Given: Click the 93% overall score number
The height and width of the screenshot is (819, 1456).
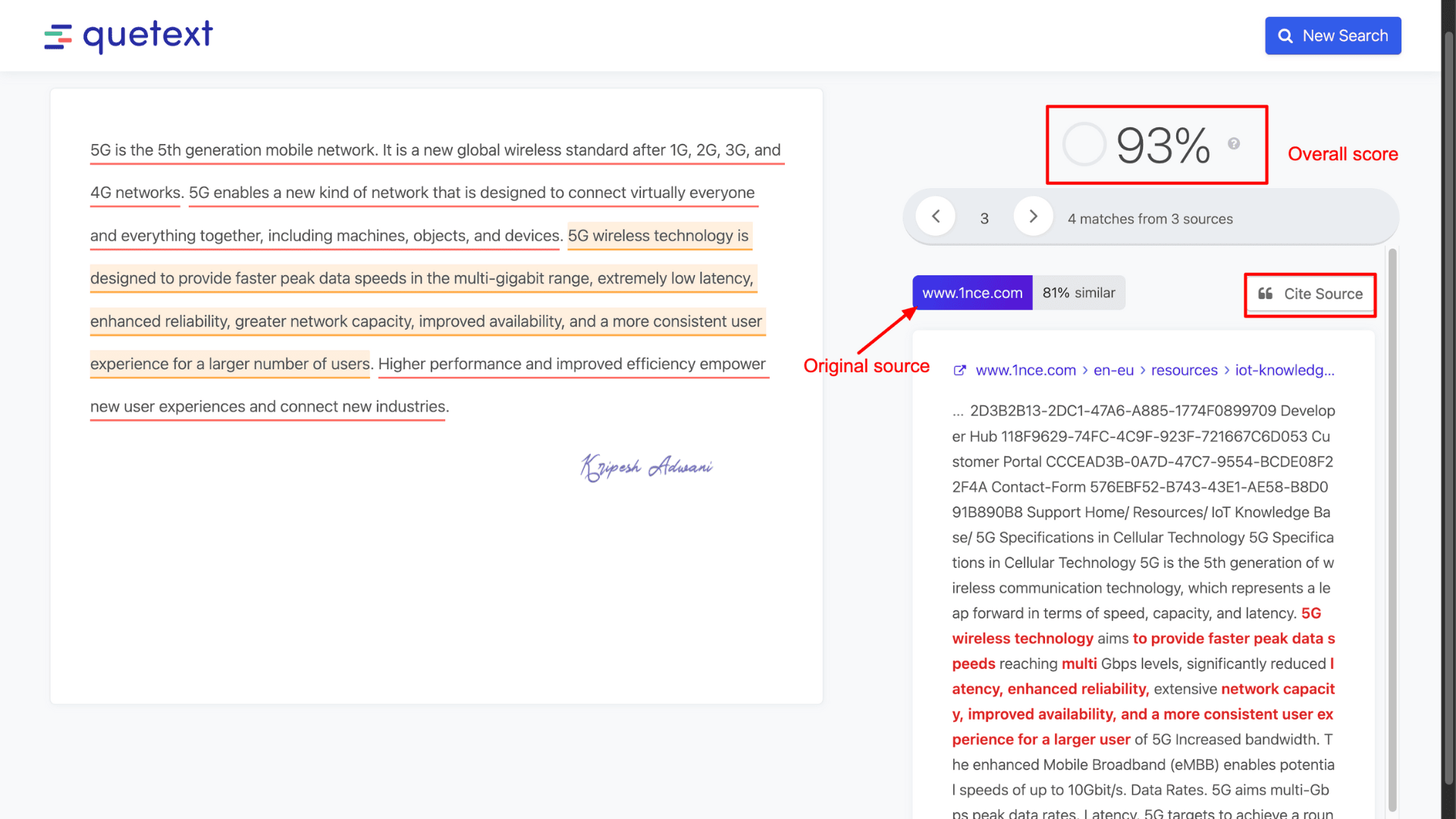Looking at the screenshot, I should (1163, 146).
